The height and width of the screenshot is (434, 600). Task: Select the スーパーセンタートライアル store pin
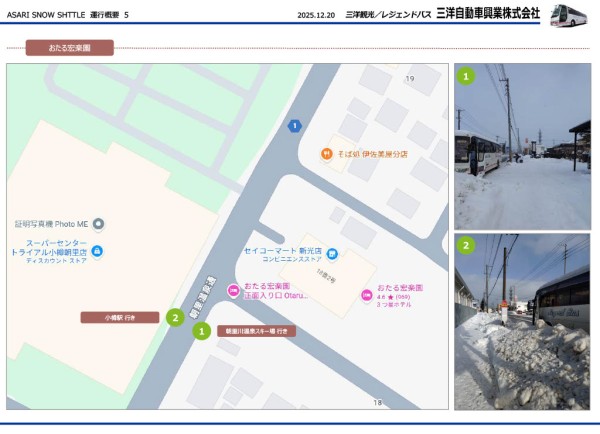(98, 250)
